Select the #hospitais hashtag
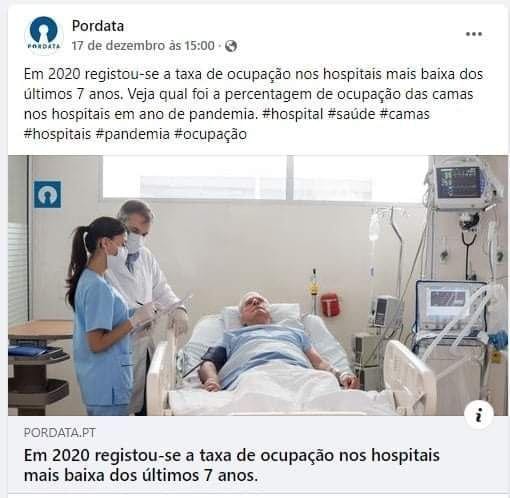This screenshot has width=510, height=498. click(57, 134)
